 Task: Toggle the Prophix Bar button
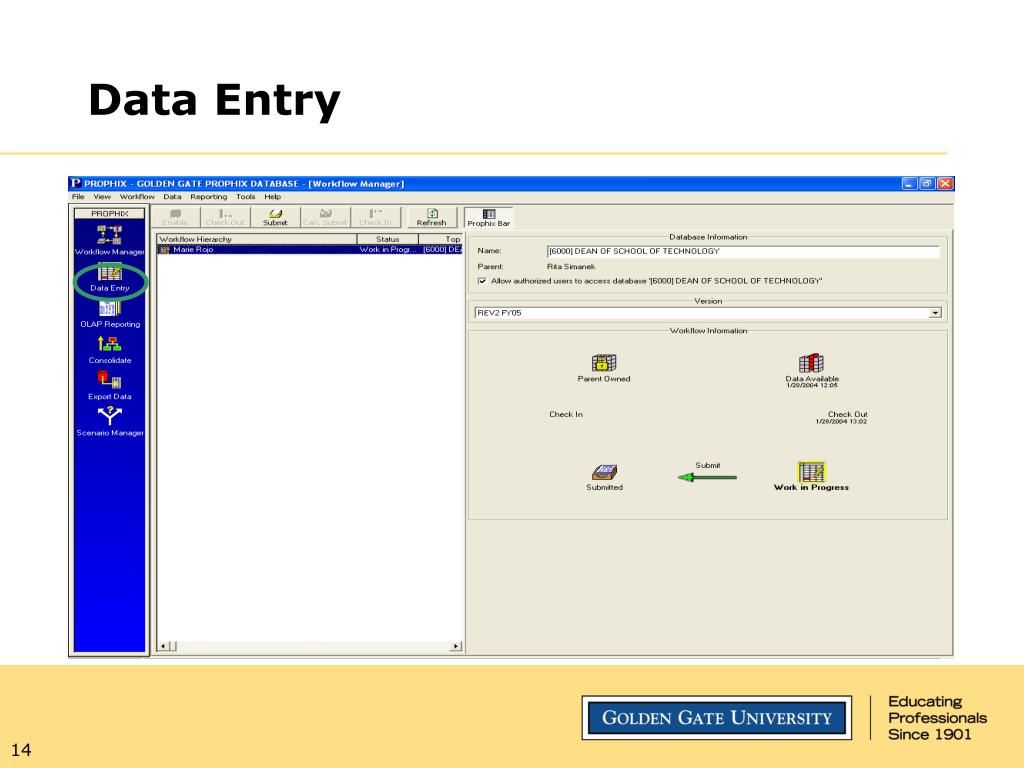488,218
